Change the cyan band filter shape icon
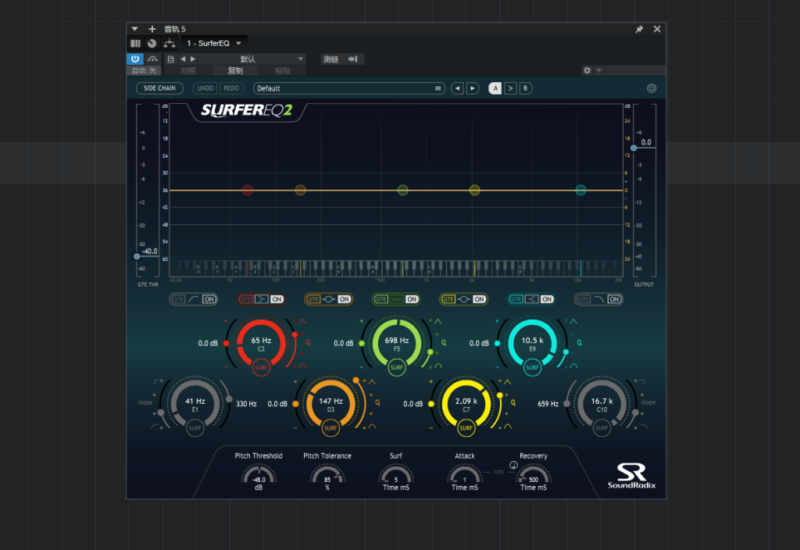 coord(531,299)
